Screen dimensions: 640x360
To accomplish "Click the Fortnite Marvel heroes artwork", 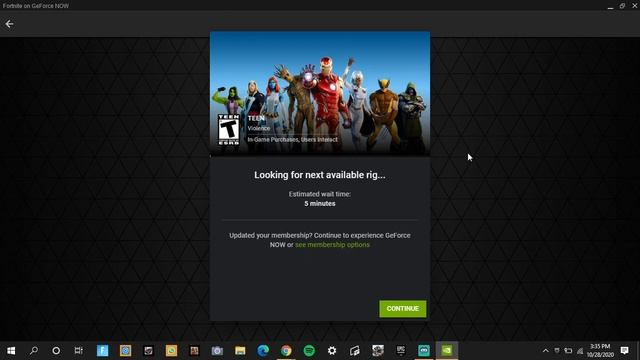I will (320, 93).
